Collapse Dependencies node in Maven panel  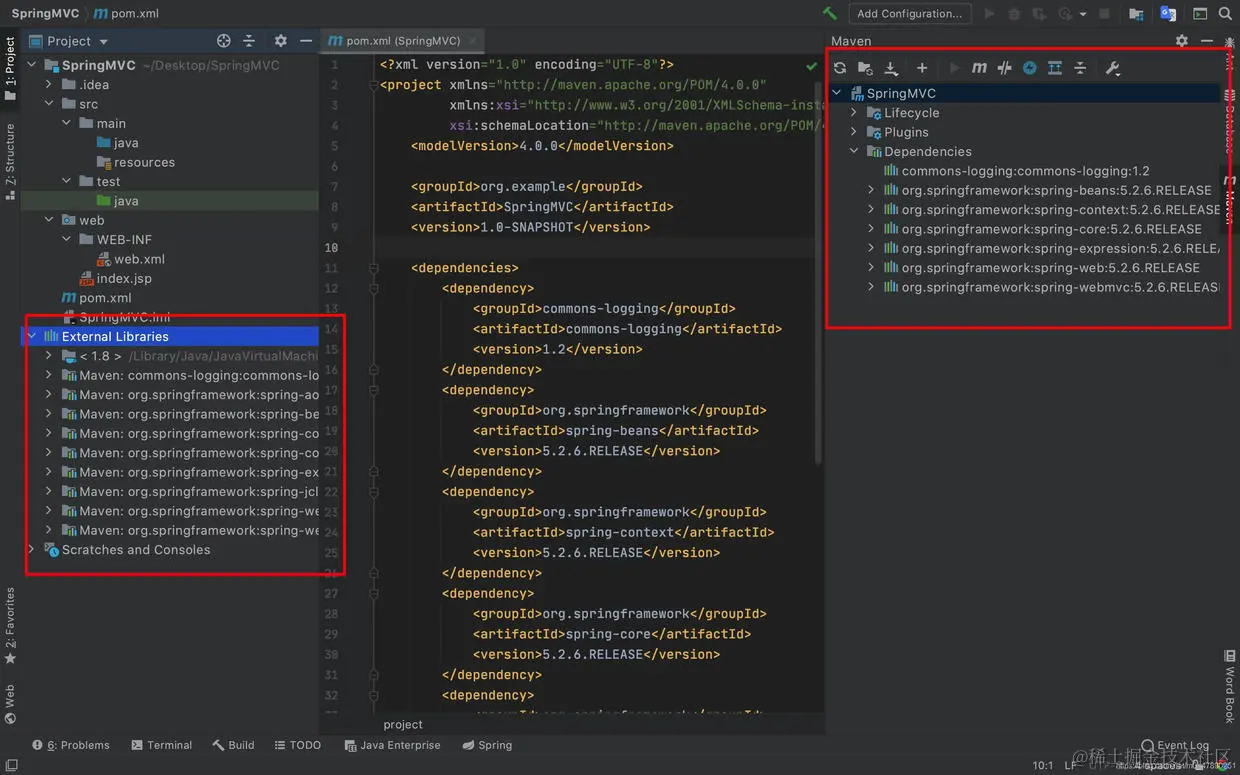(854, 152)
